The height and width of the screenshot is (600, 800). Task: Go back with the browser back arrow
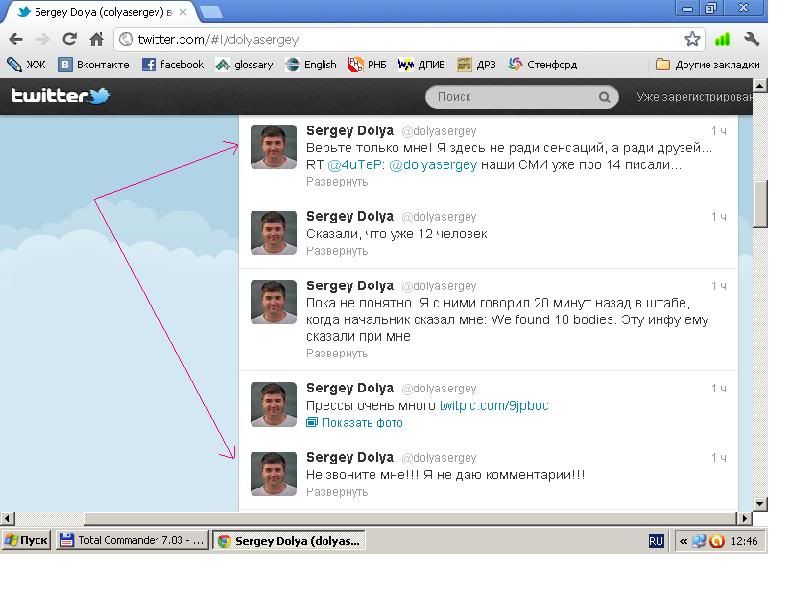[16, 39]
